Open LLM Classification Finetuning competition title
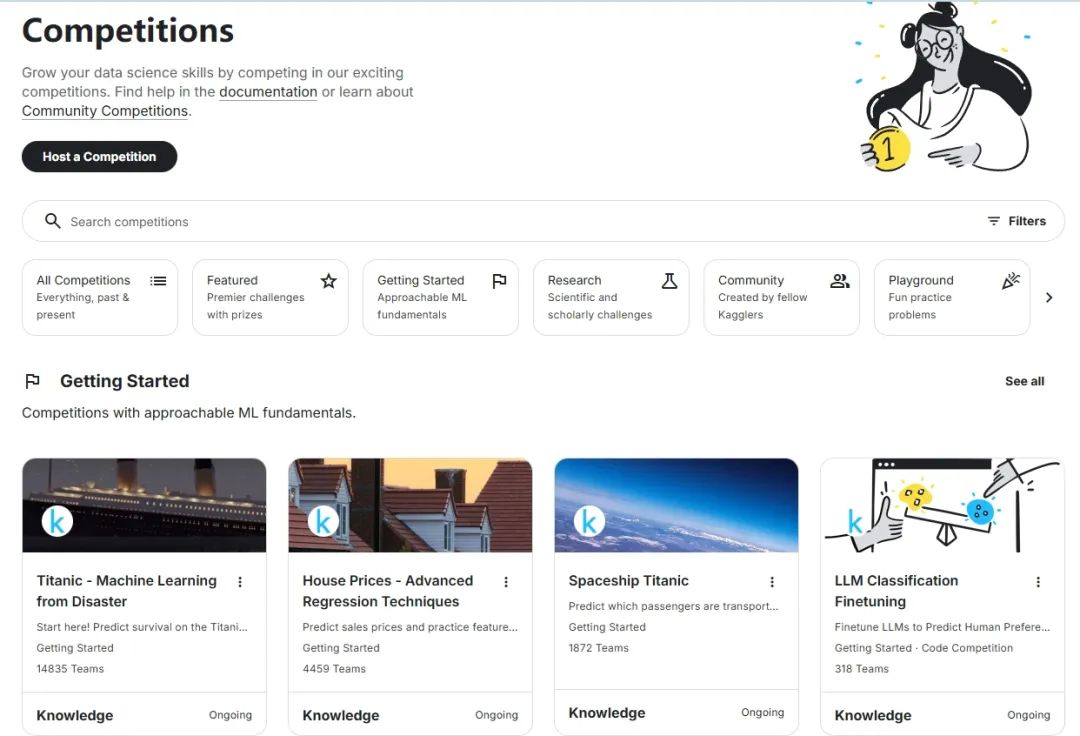The image size is (1080, 736). point(896,591)
